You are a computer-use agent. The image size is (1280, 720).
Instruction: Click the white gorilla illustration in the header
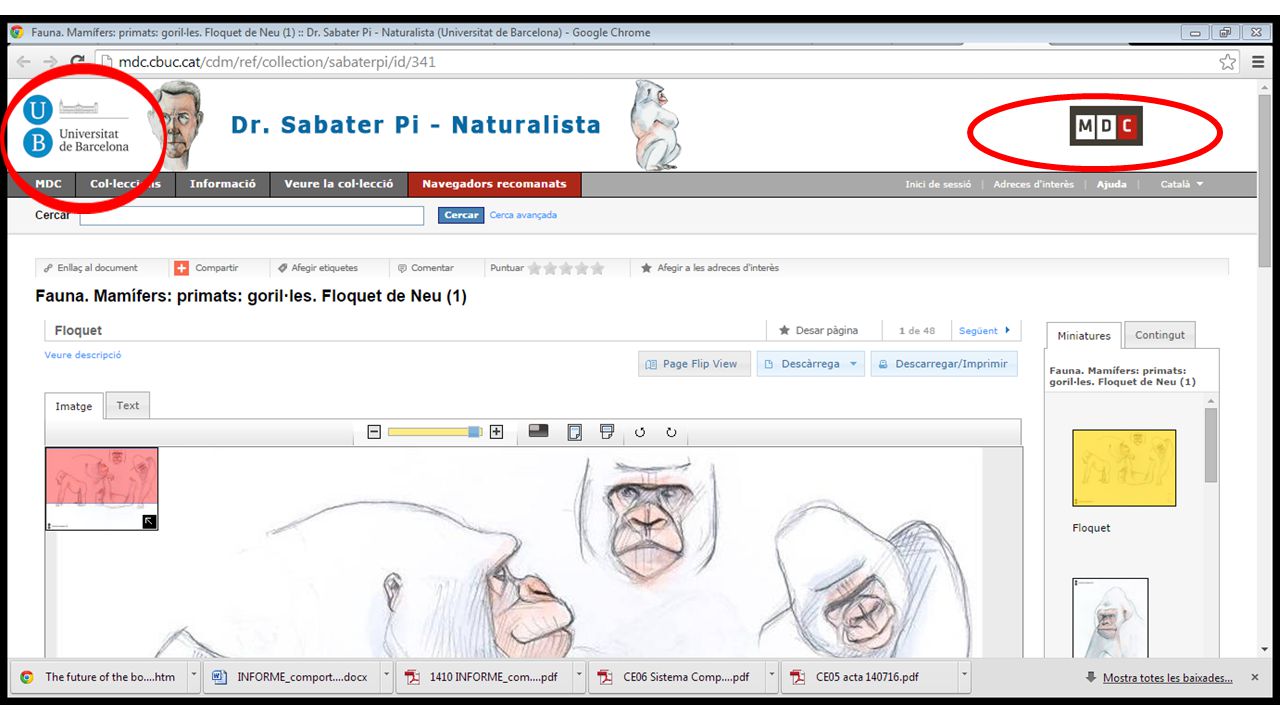click(x=655, y=126)
